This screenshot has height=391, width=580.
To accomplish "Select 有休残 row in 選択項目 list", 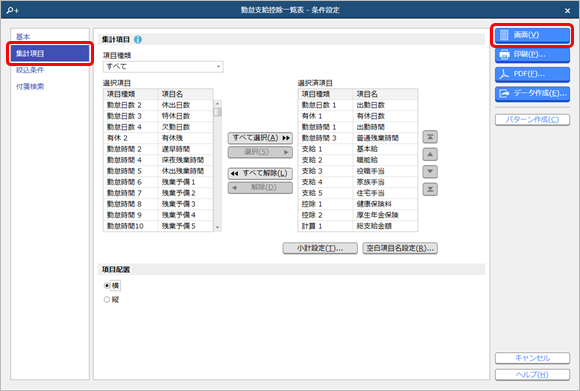I will [x=158, y=138].
